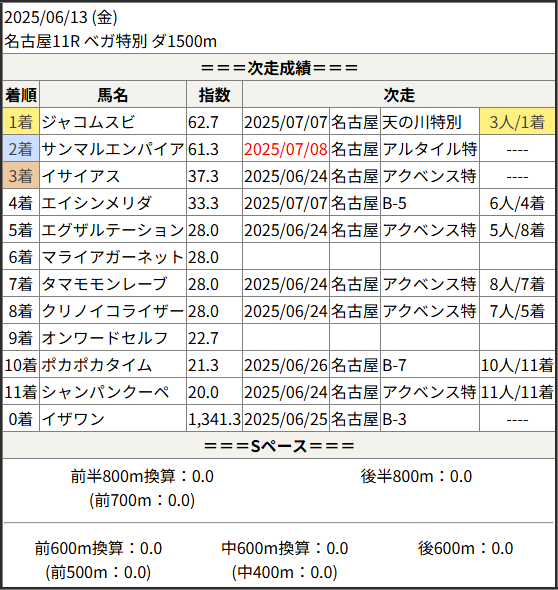Open horse name ジャコムスビ
The image size is (558, 590).
click(x=88, y=122)
